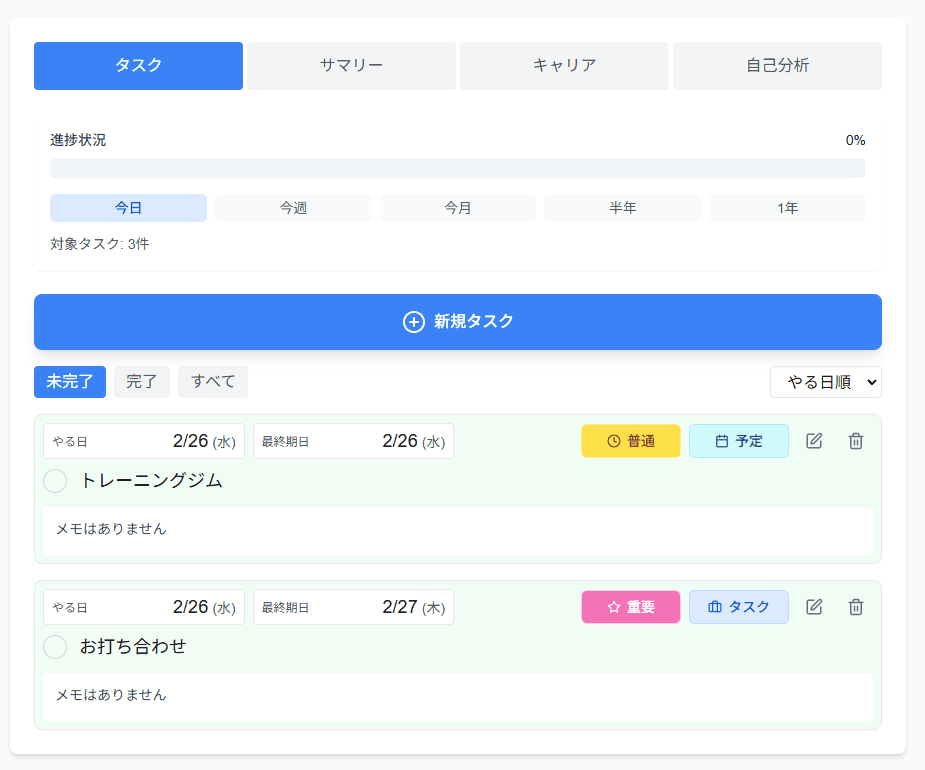Toggle the 完了 filter
This screenshot has height=770, width=925.
pos(141,381)
